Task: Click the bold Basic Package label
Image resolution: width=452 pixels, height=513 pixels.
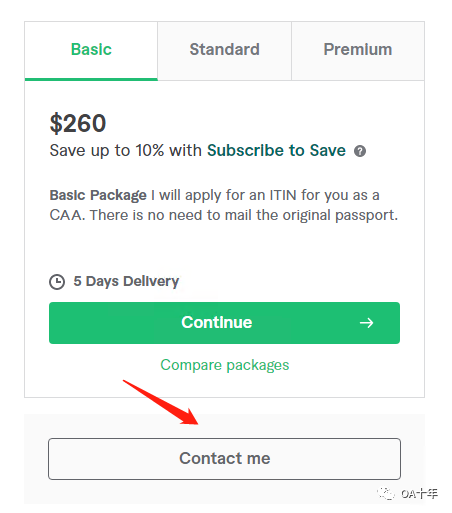Action: (98, 195)
